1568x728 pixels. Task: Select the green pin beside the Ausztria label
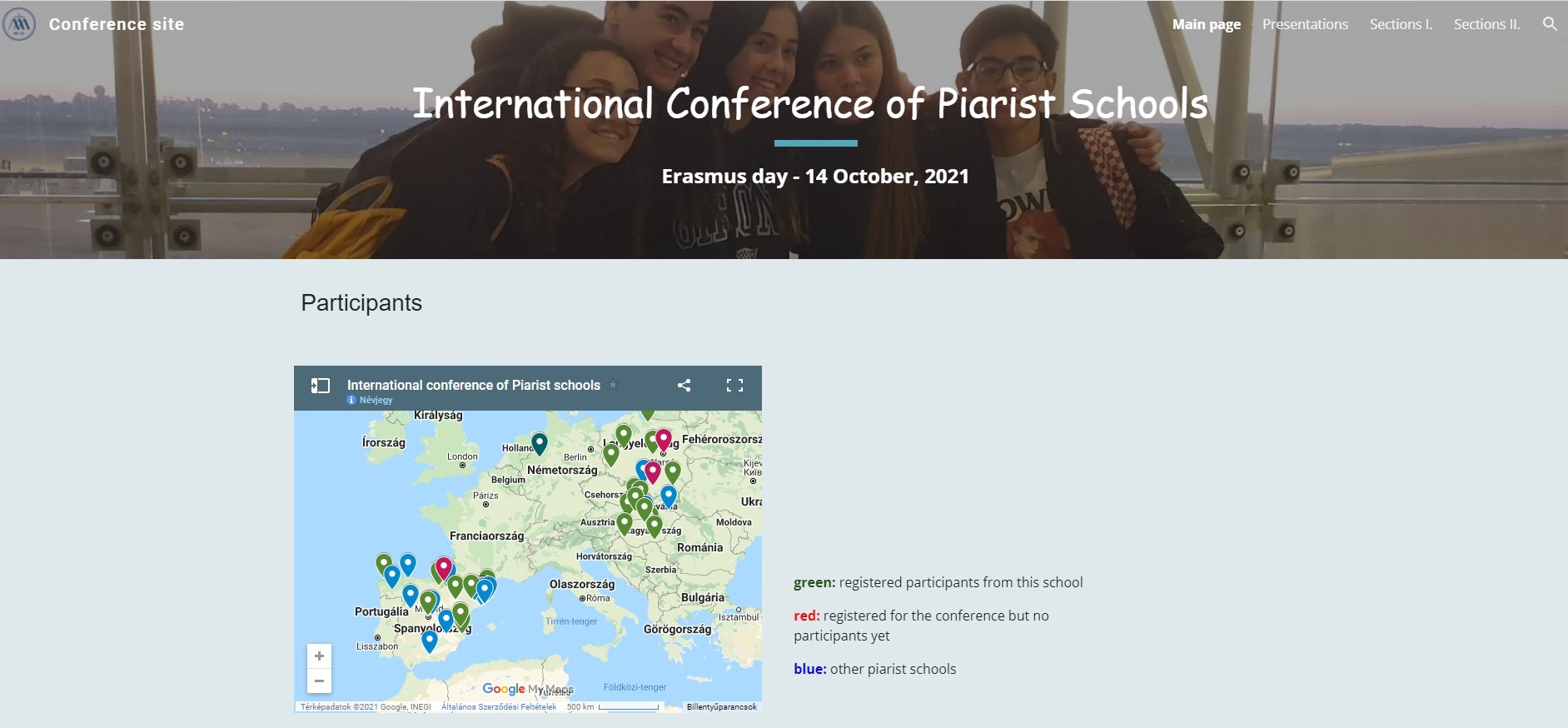[625, 523]
